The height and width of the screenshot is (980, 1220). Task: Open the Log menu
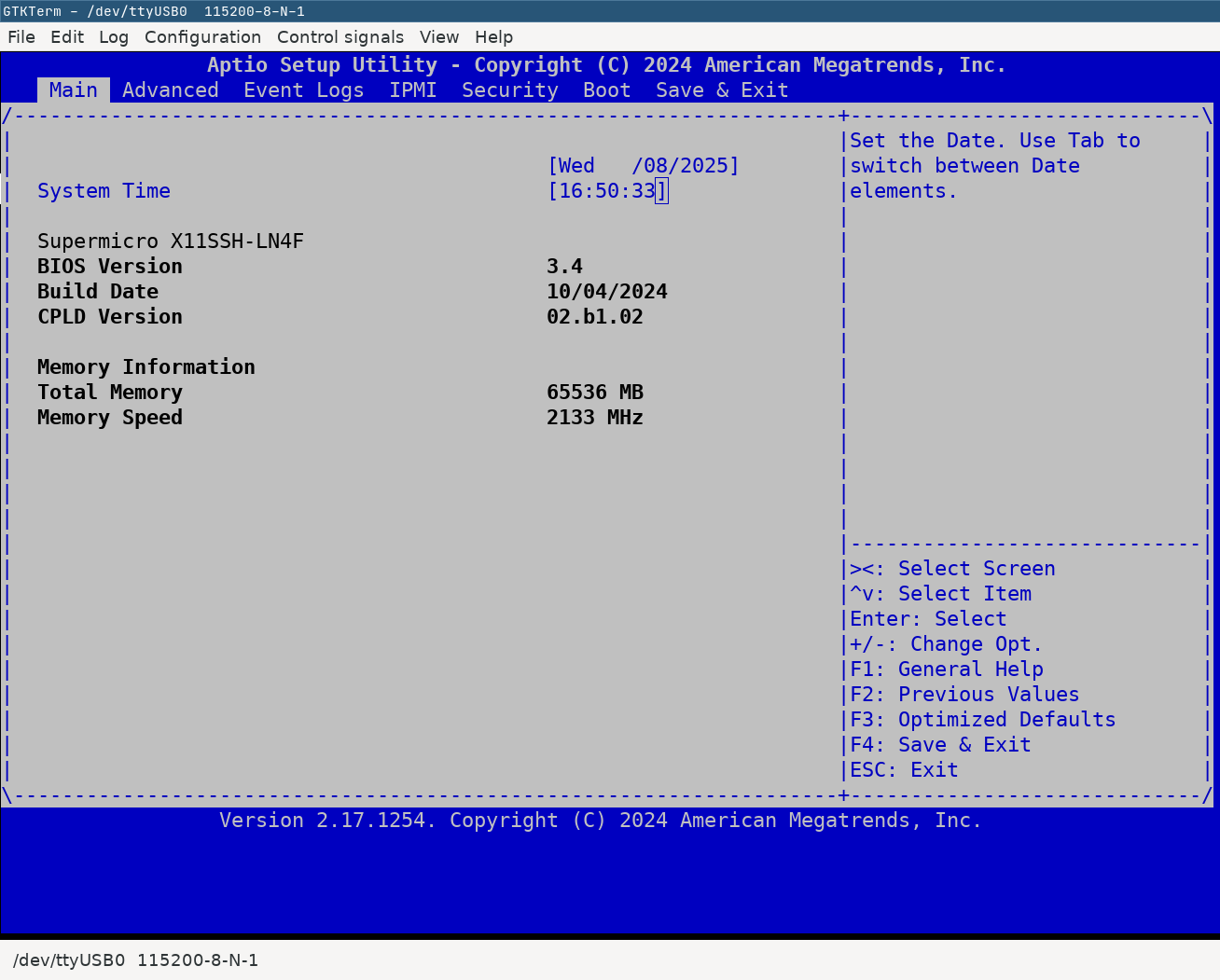click(x=114, y=37)
